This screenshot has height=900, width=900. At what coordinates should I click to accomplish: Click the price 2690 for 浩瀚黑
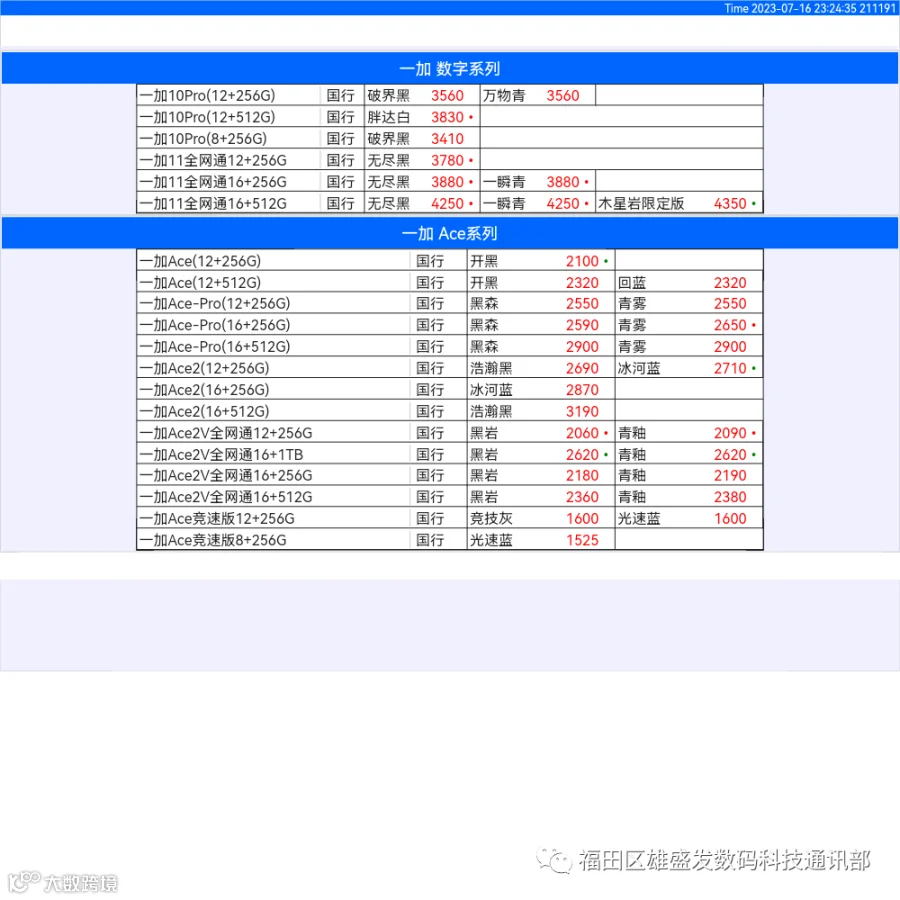582,368
